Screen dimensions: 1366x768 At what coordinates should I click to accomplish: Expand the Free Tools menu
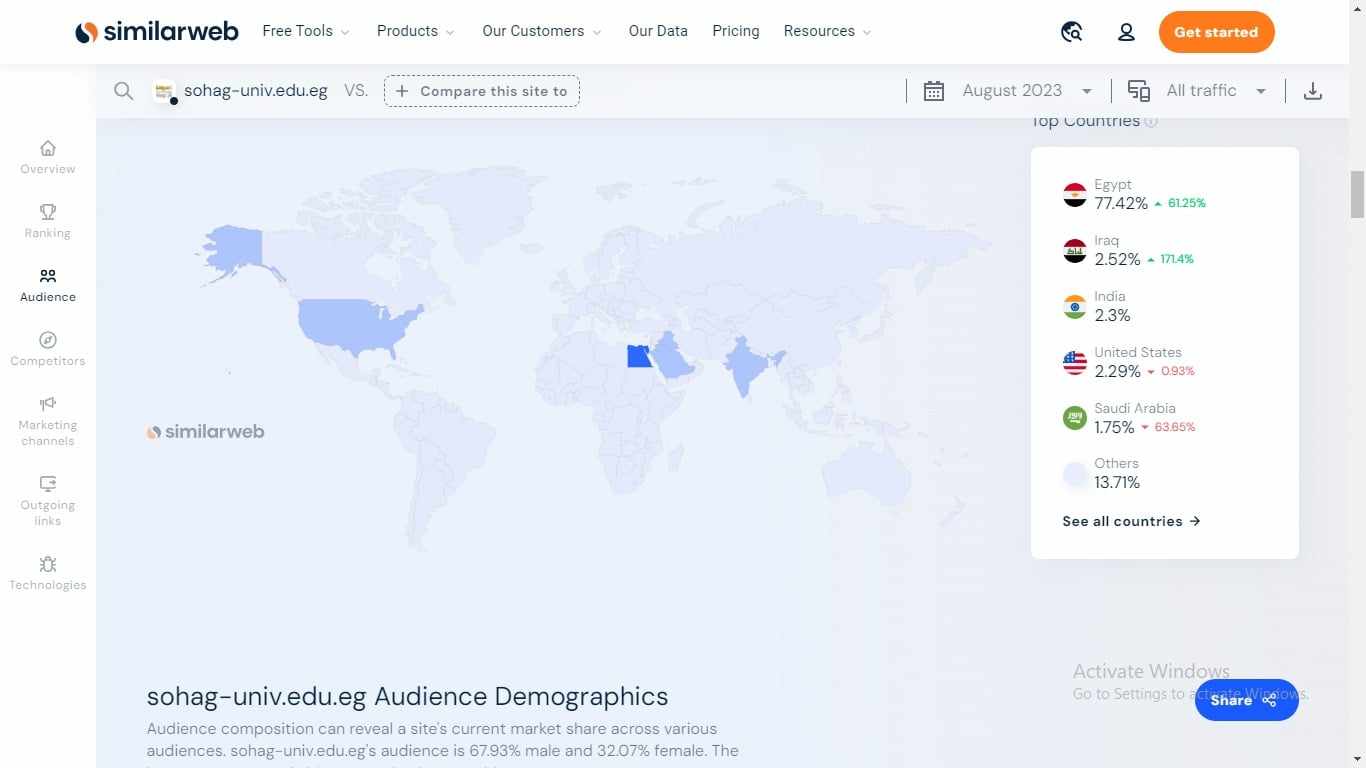tap(306, 31)
